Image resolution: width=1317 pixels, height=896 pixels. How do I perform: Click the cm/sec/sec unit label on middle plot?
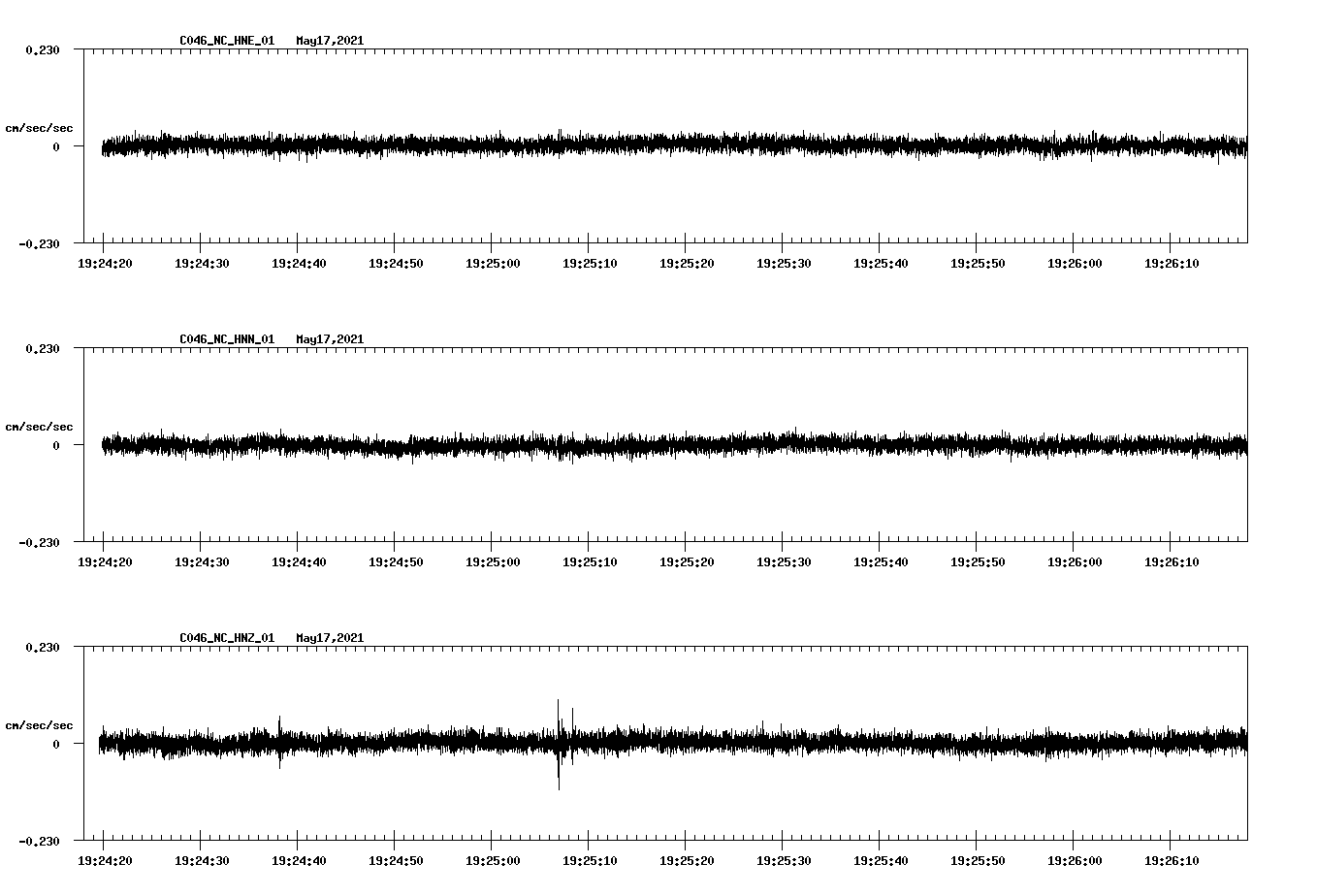click(x=40, y=427)
